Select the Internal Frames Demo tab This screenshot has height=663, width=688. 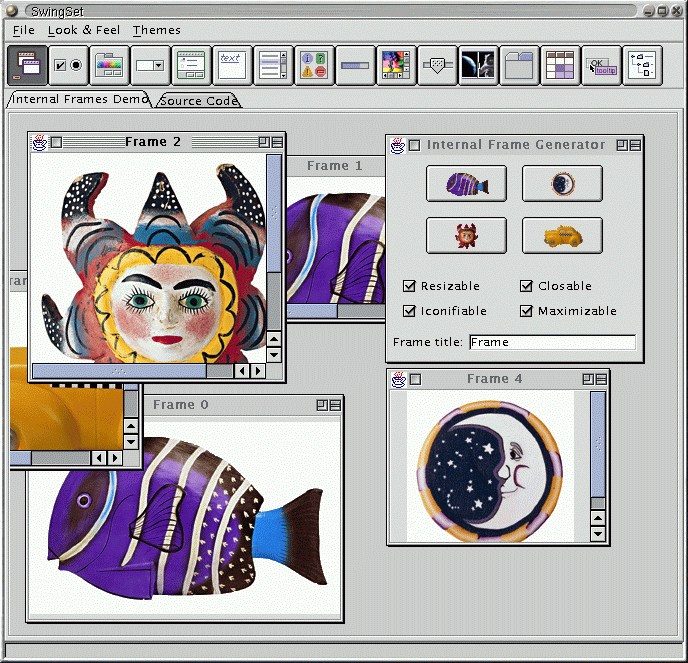pos(79,99)
